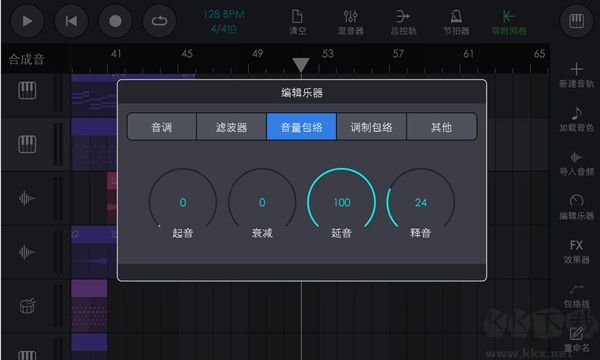
Task: Switch to the 滤波器 filter tab
Action: 232,127
